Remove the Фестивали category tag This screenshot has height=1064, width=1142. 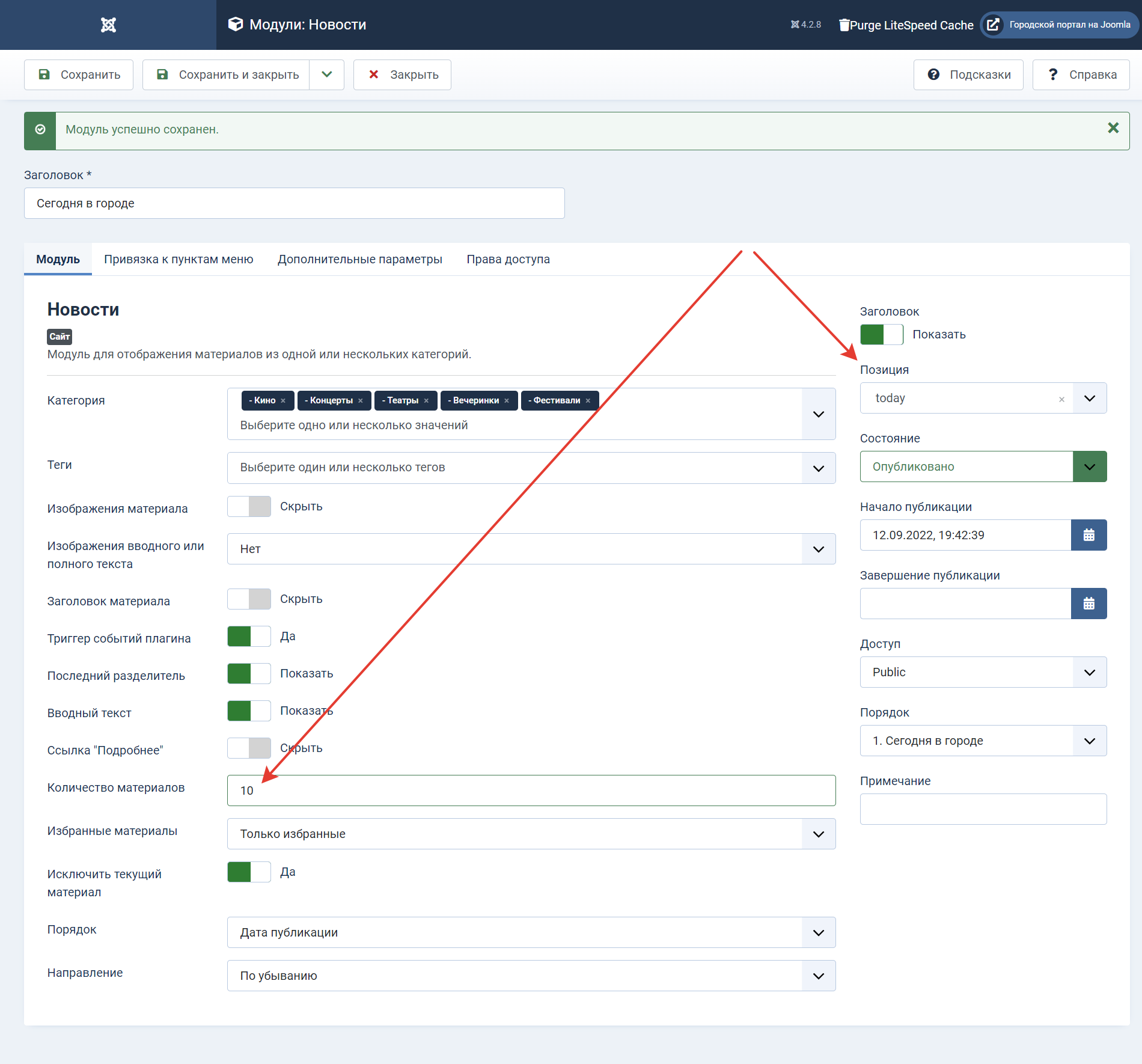coord(588,401)
